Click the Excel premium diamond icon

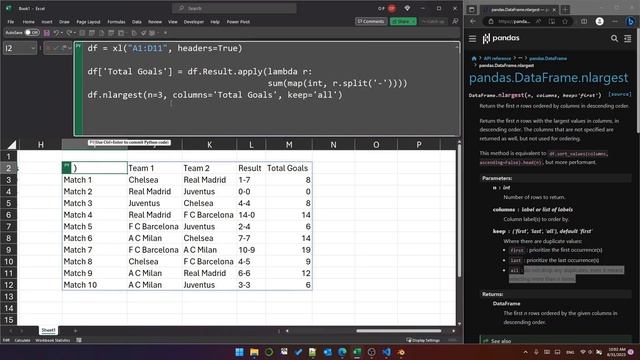point(407,8)
